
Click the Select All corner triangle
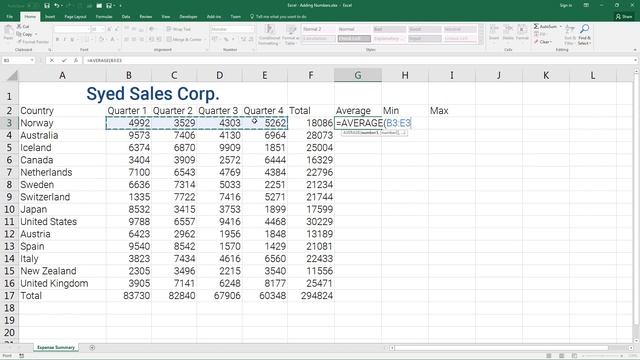pos(12,76)
